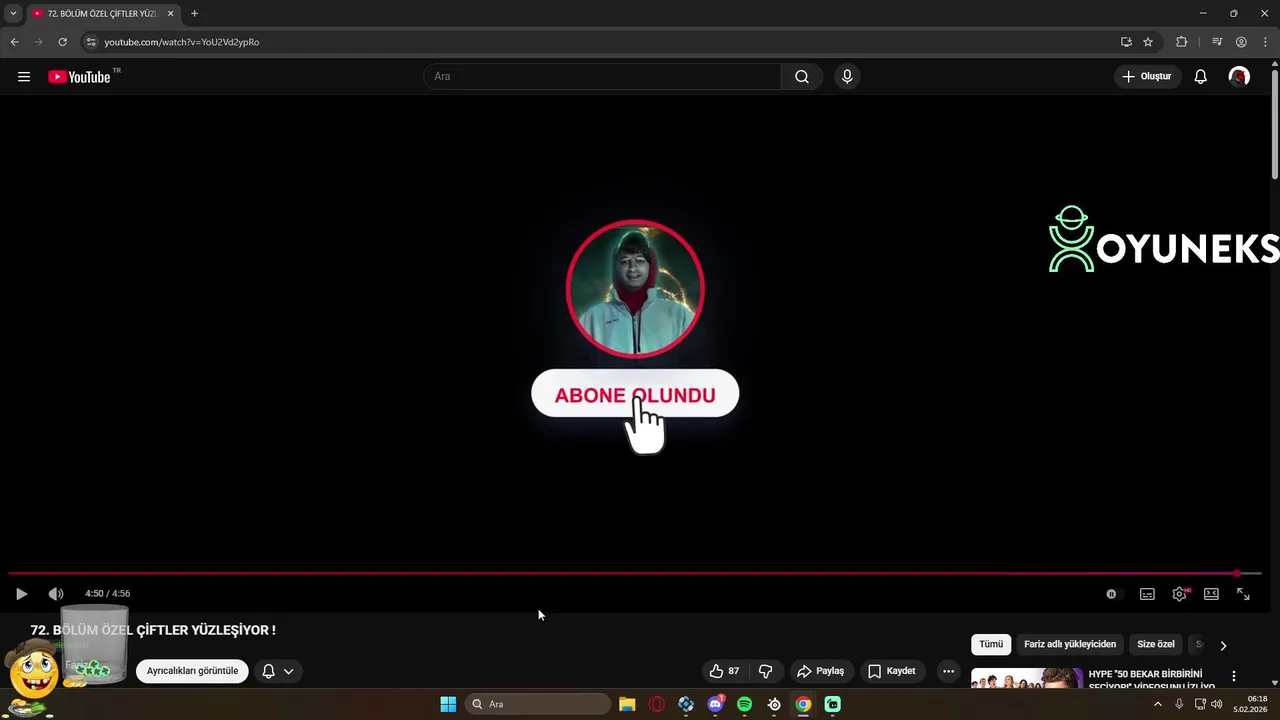This screenshot has height=720, width=1280.
Task: Open taskbar clock and date
Action: (1250, 704)
